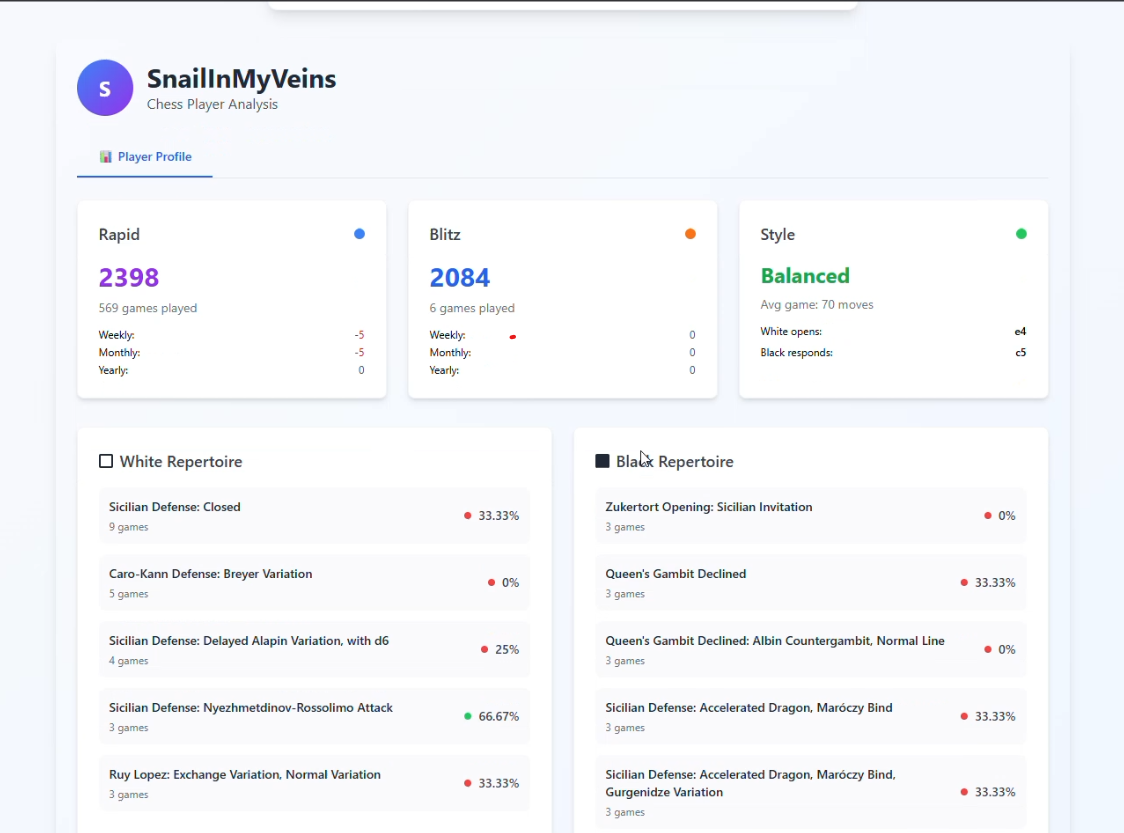Click the blue dot on Rapid card
This screenshot has width=1124, height=833.
click(x=359, y=234)
